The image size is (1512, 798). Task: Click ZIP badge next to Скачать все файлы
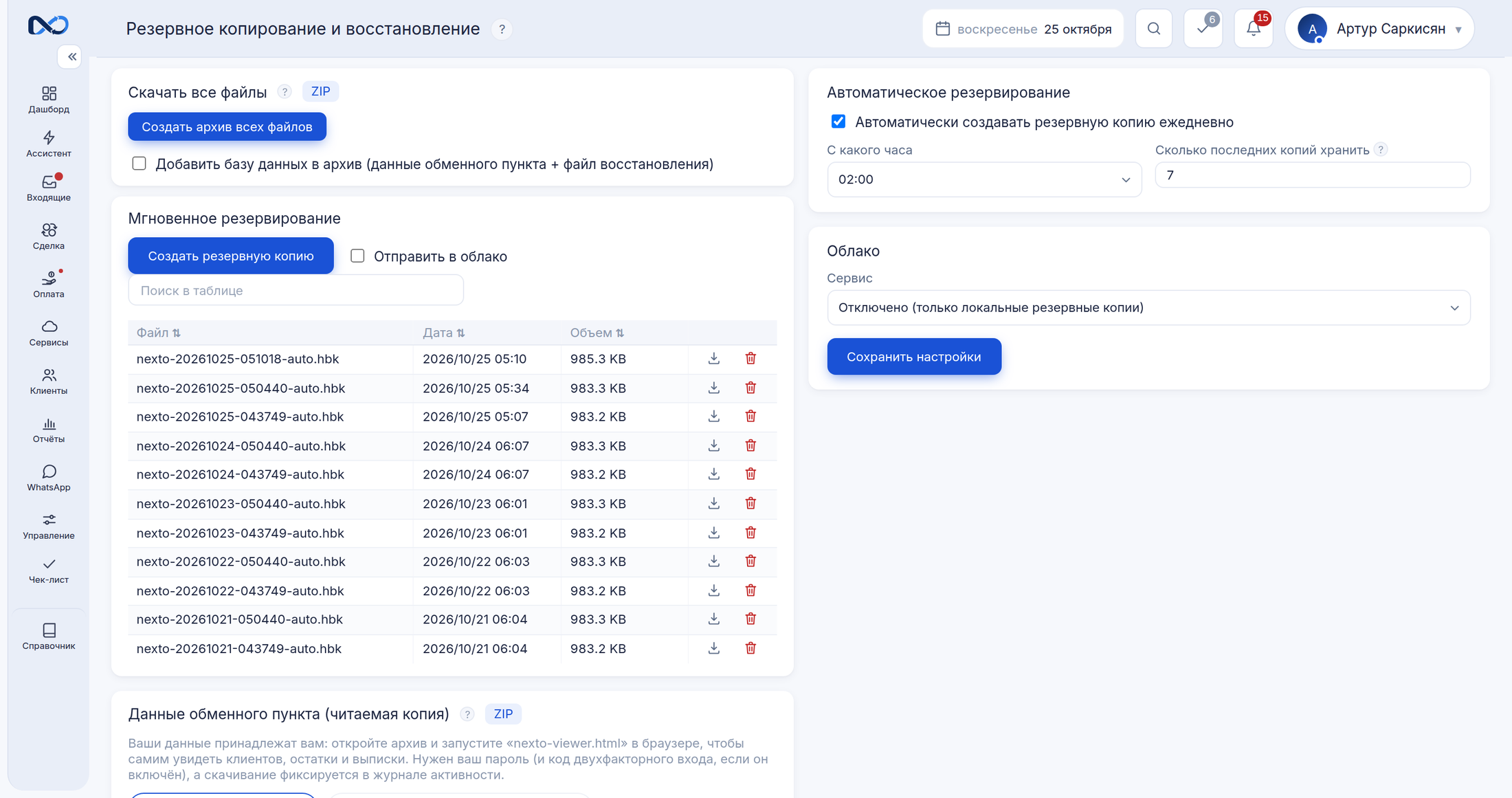[320, 91]
